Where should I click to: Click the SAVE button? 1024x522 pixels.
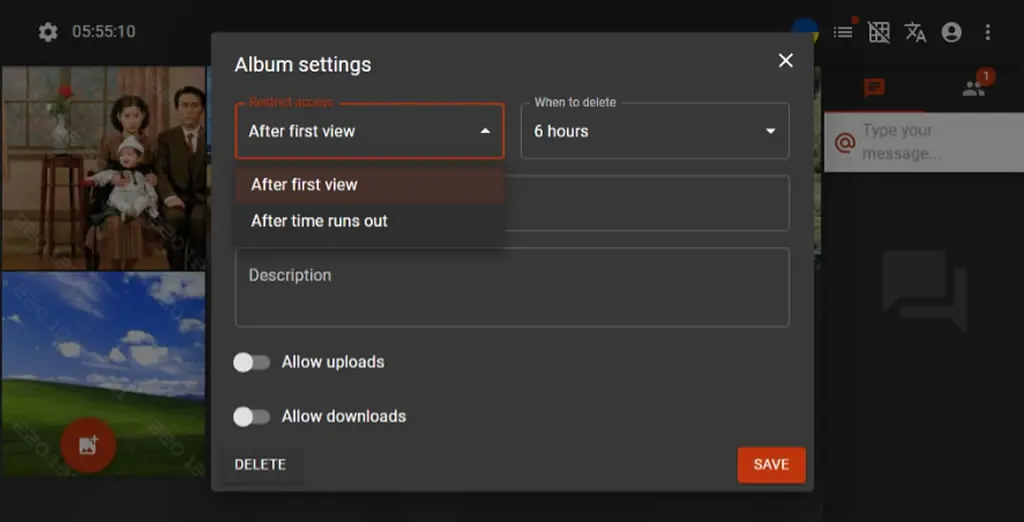(771, 465)
